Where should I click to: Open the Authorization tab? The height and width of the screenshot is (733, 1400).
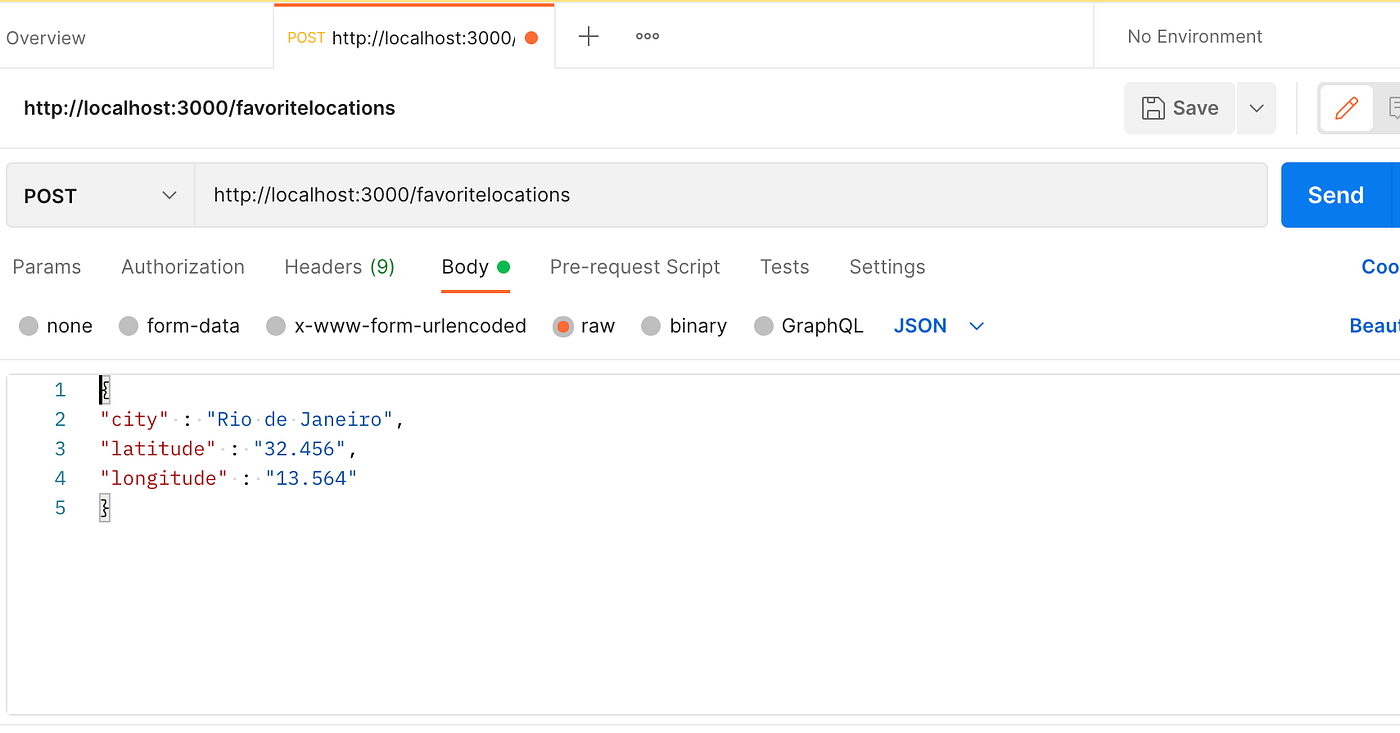click(183, 267)
